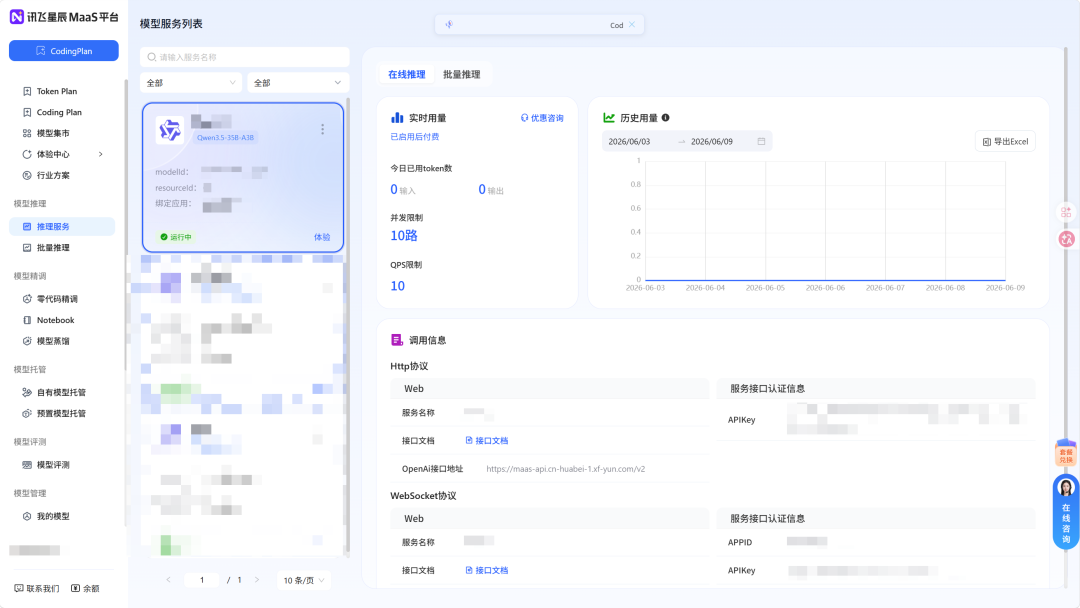The height and width of the screenshot is (608, 1080).
Task: Click the 调用信息 document icon
Action: coord(397,340)
